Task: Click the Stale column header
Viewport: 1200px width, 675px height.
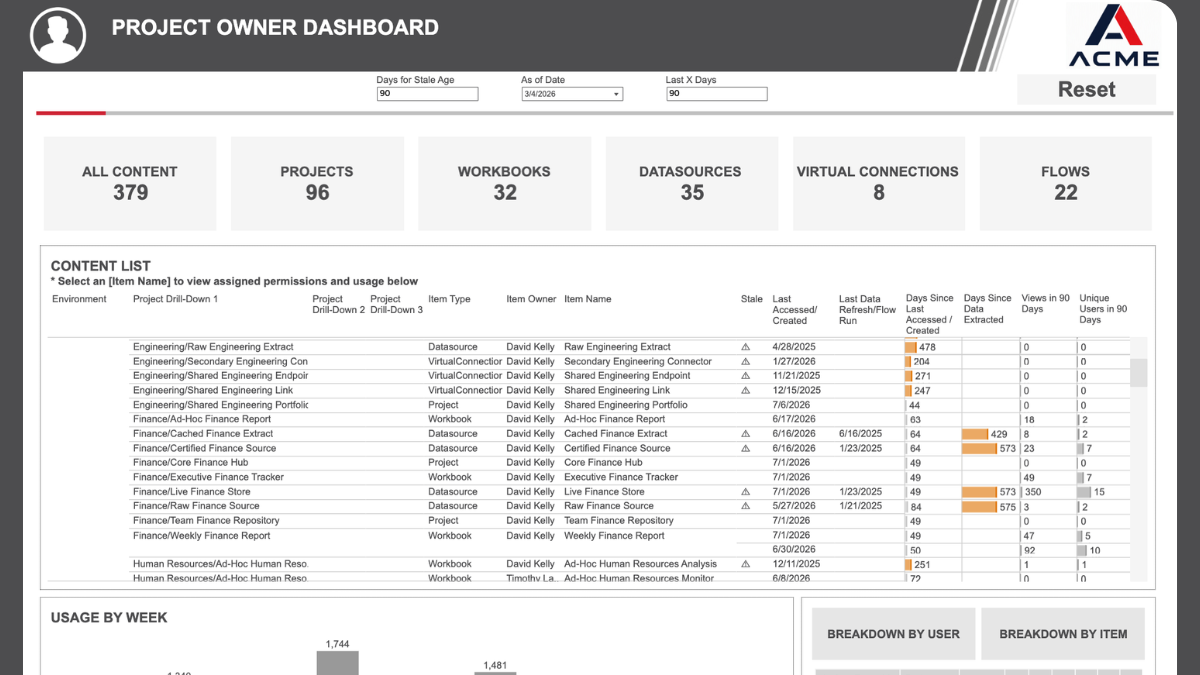Action: coord(752,299)
